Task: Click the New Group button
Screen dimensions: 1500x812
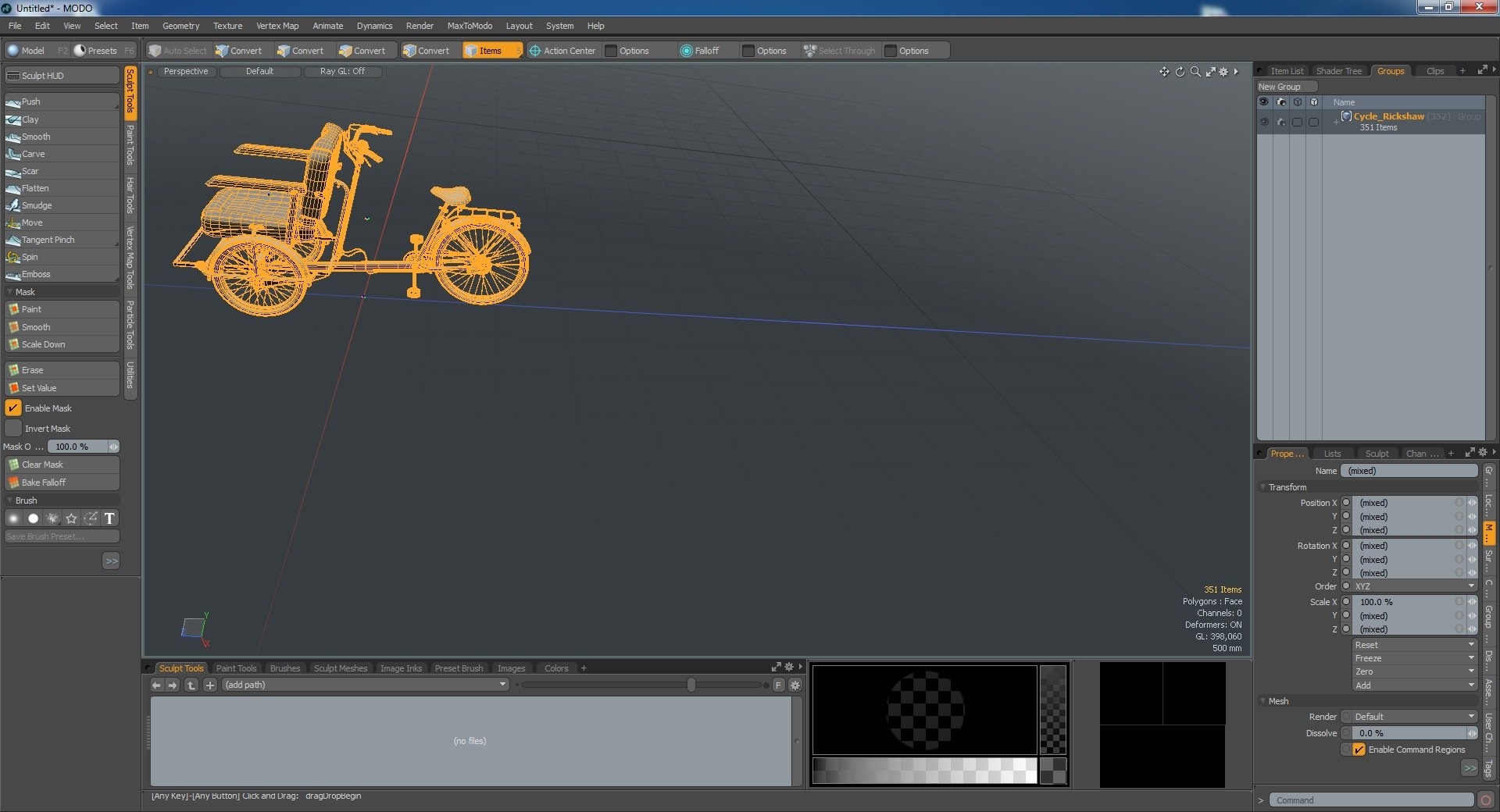Action: point(1286,87)
